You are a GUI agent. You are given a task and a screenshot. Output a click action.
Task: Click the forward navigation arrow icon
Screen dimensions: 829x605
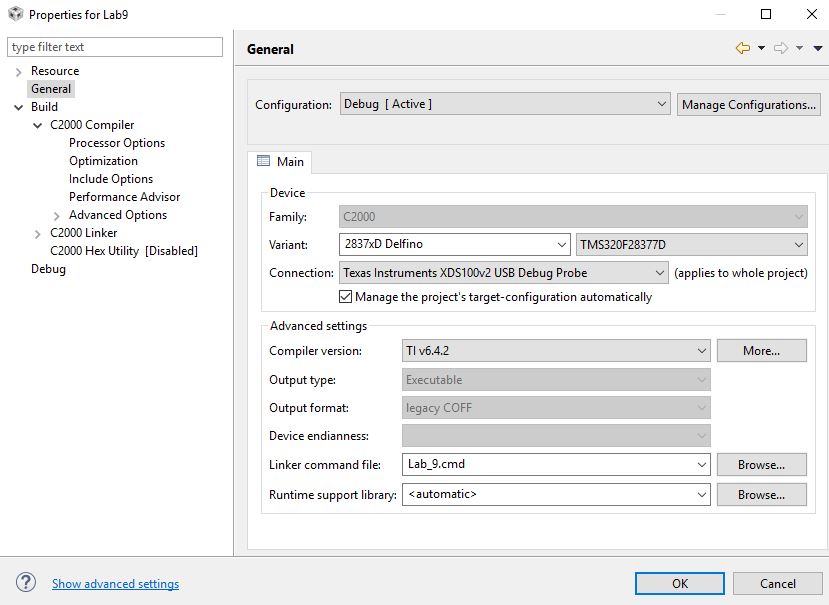(780, 48)
